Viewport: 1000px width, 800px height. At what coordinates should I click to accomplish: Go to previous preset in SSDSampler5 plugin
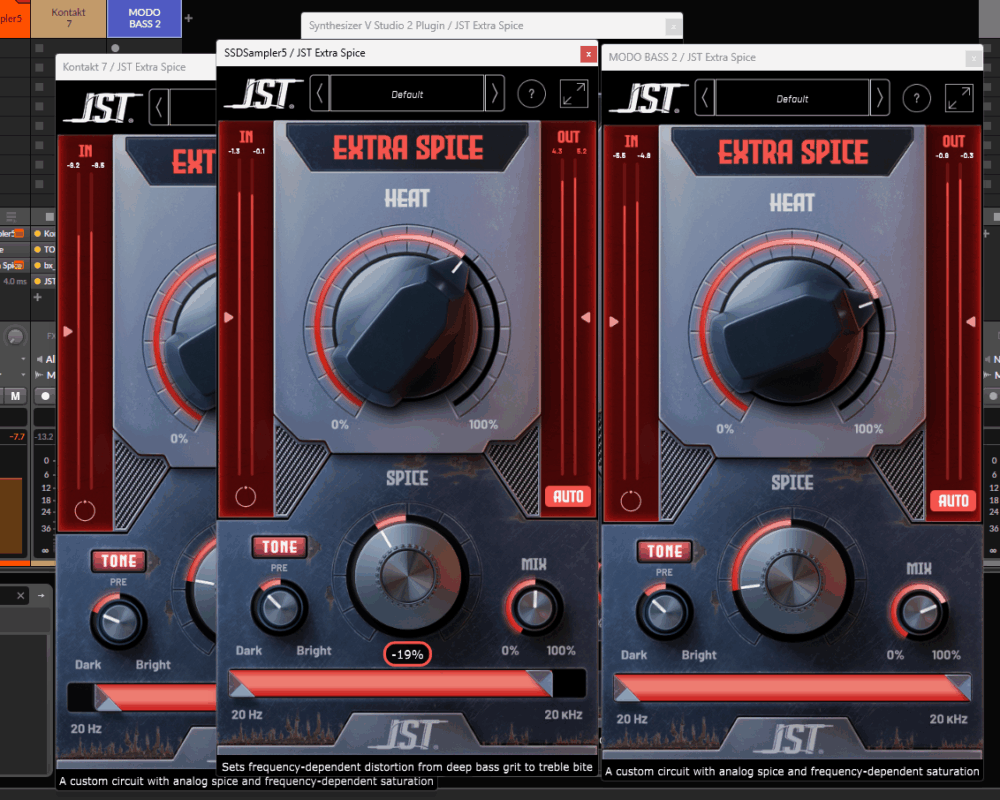(x=320, y=94)
